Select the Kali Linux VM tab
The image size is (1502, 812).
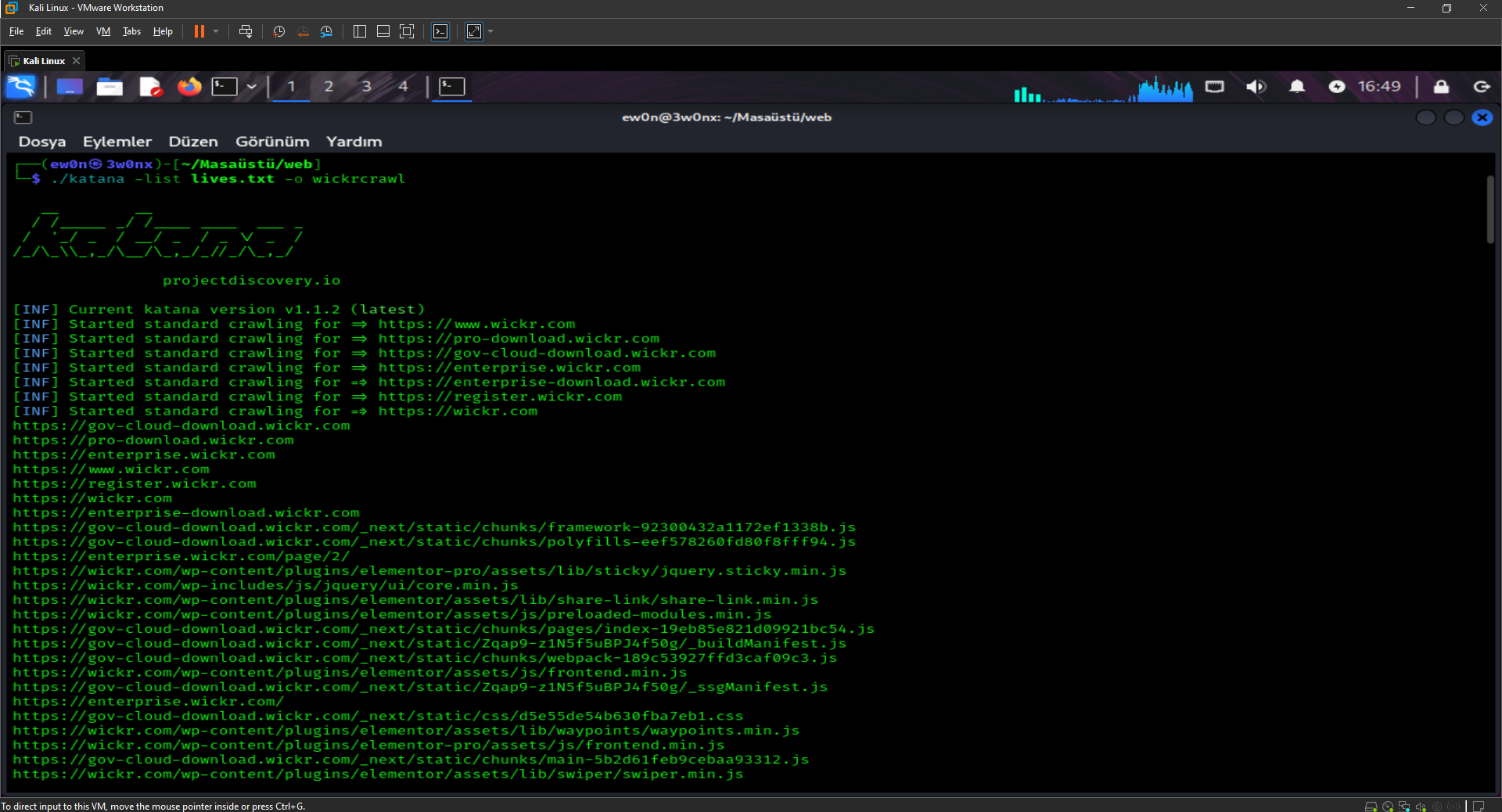[x=44, y=61]
